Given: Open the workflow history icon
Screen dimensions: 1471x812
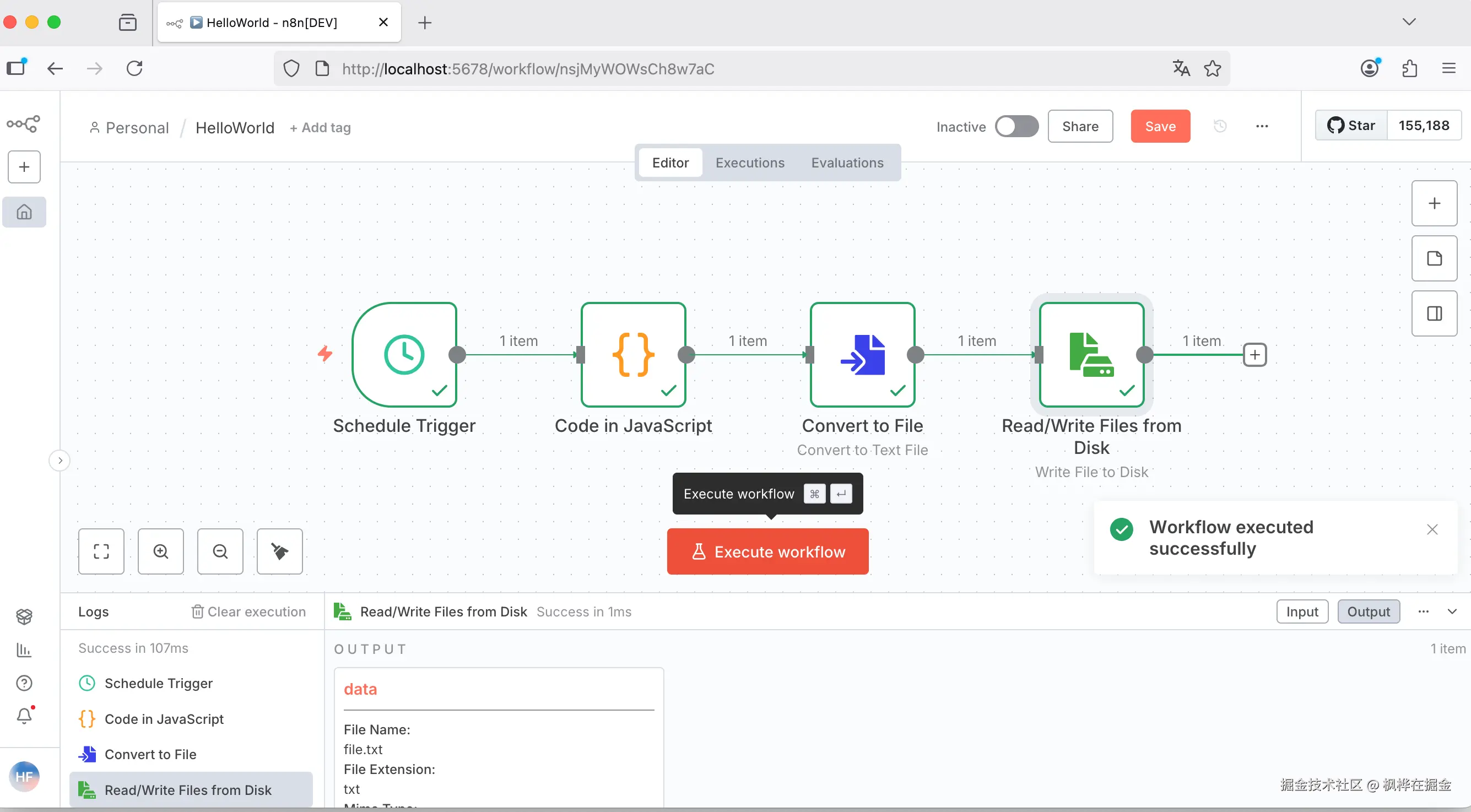Looking at the screenshot, I should click(1220, 126).
